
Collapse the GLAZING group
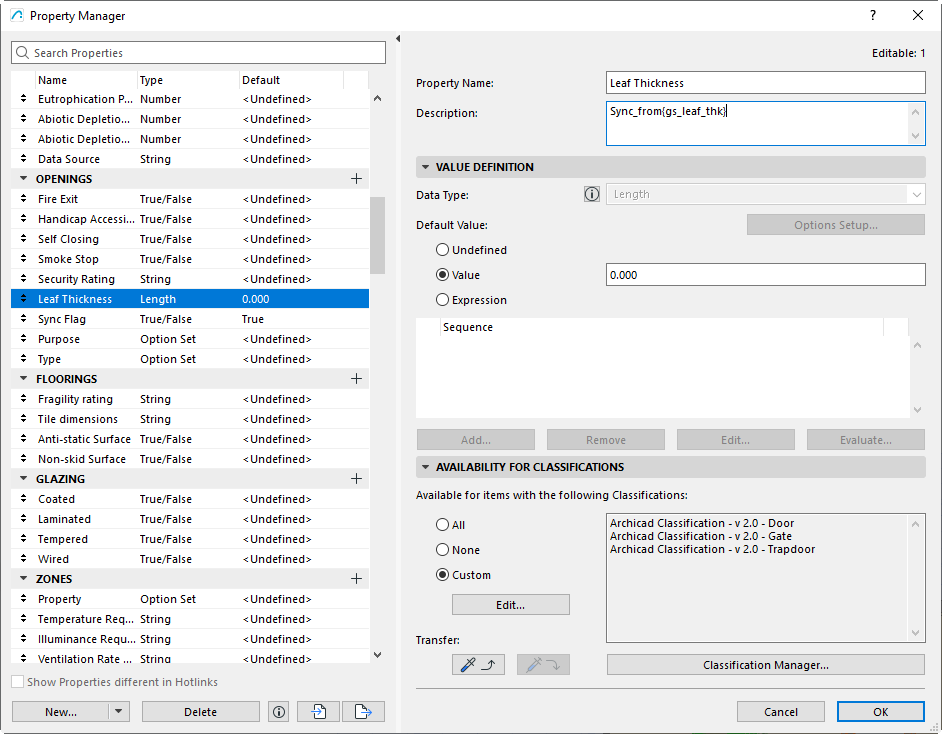pos(23,478)
